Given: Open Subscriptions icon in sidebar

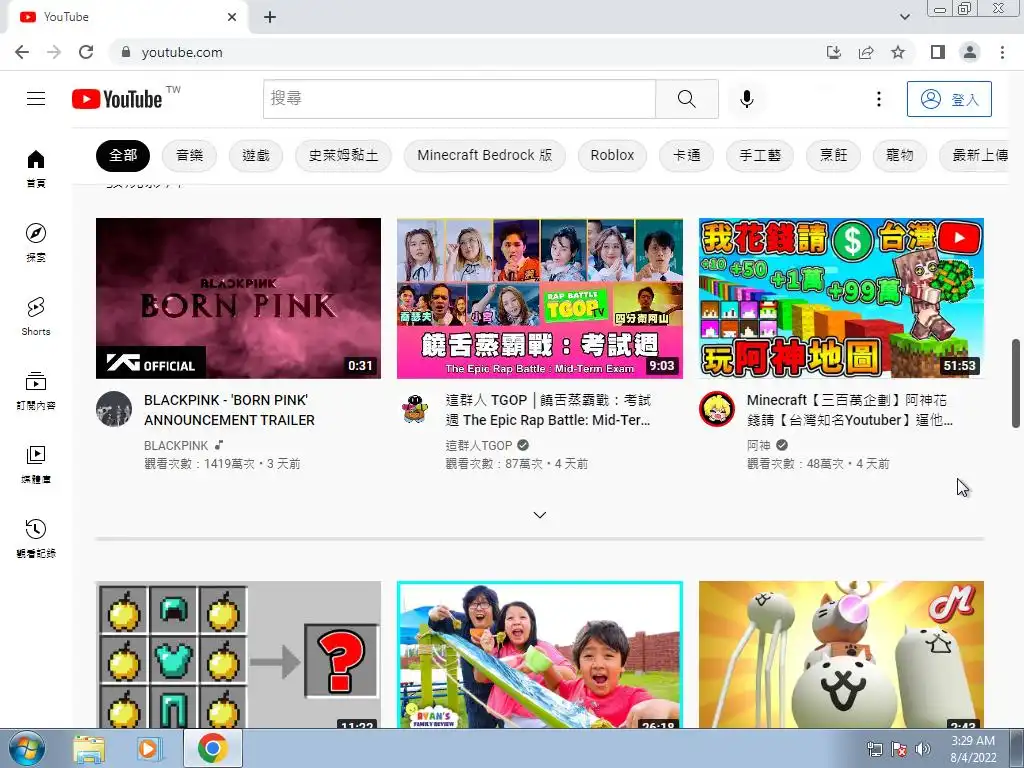Looking at the screenshot, I should click(x=36, y=390).
